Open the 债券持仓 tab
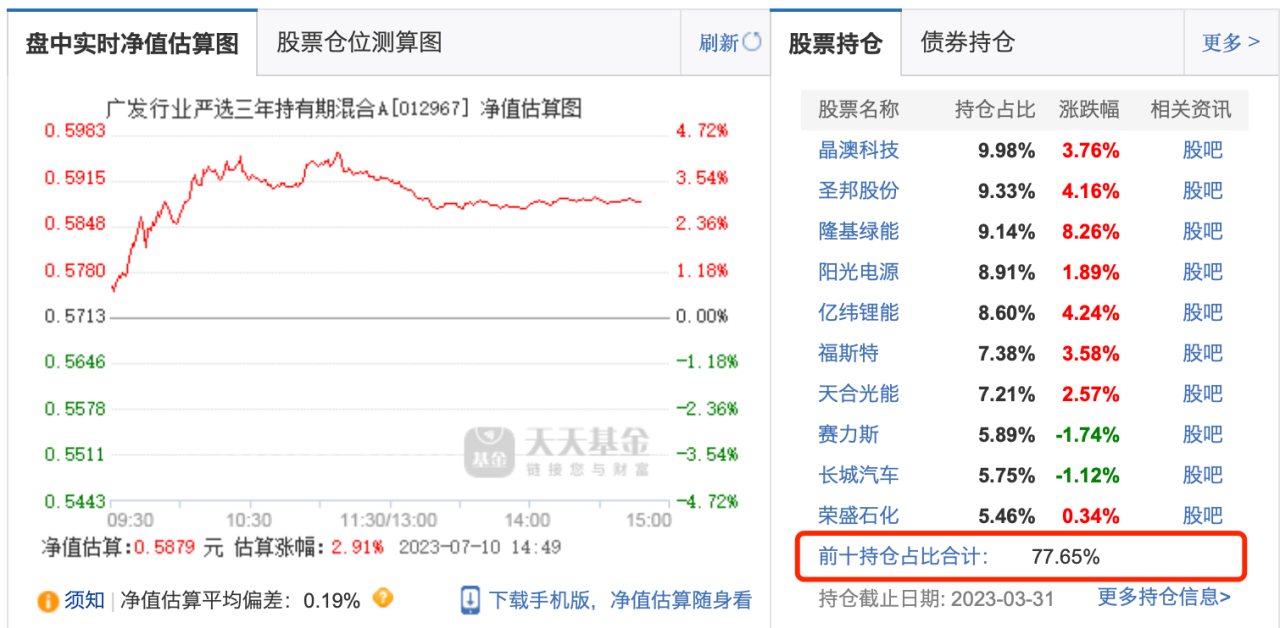Viewport: 1280px width, 628px height. [x=967, y=42]
